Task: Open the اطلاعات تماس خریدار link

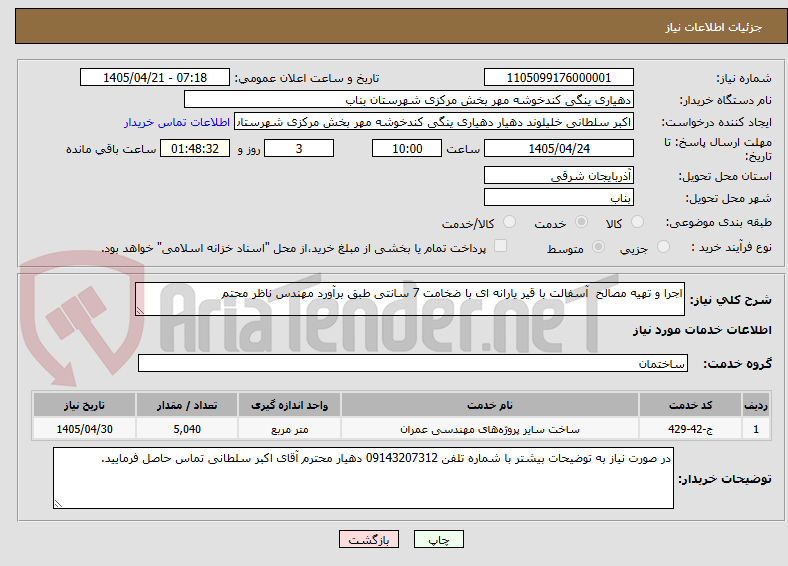Action: [x=177, y=122]
